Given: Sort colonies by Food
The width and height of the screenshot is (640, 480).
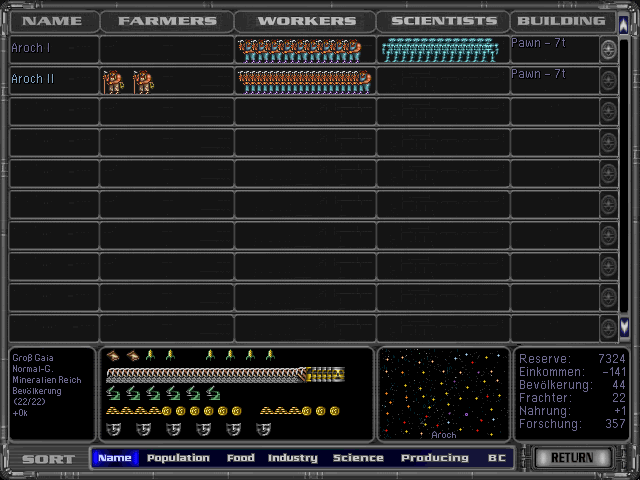Looking at the screenshot, I should 240,458.
